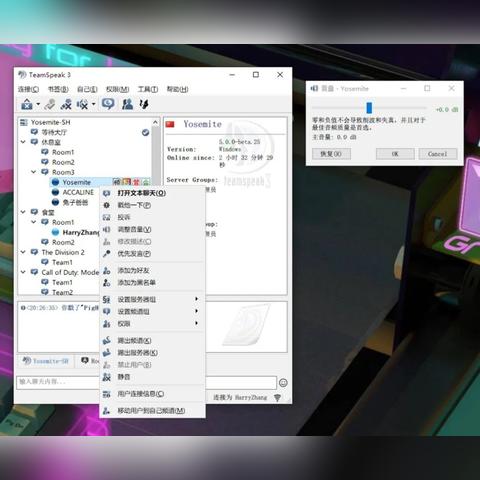The image size is (480, 480).
Task: Click the China flag beside Yosemite info panel
Action: 170,124
